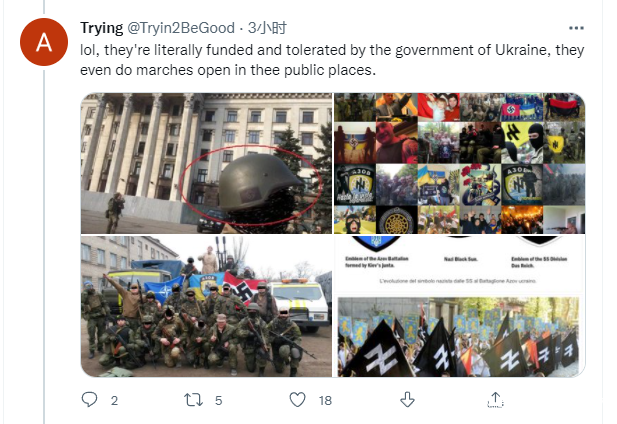The height and width of the screenshot is (424, 617).
Task: Open Trying display name link
Action: (102, 28)
